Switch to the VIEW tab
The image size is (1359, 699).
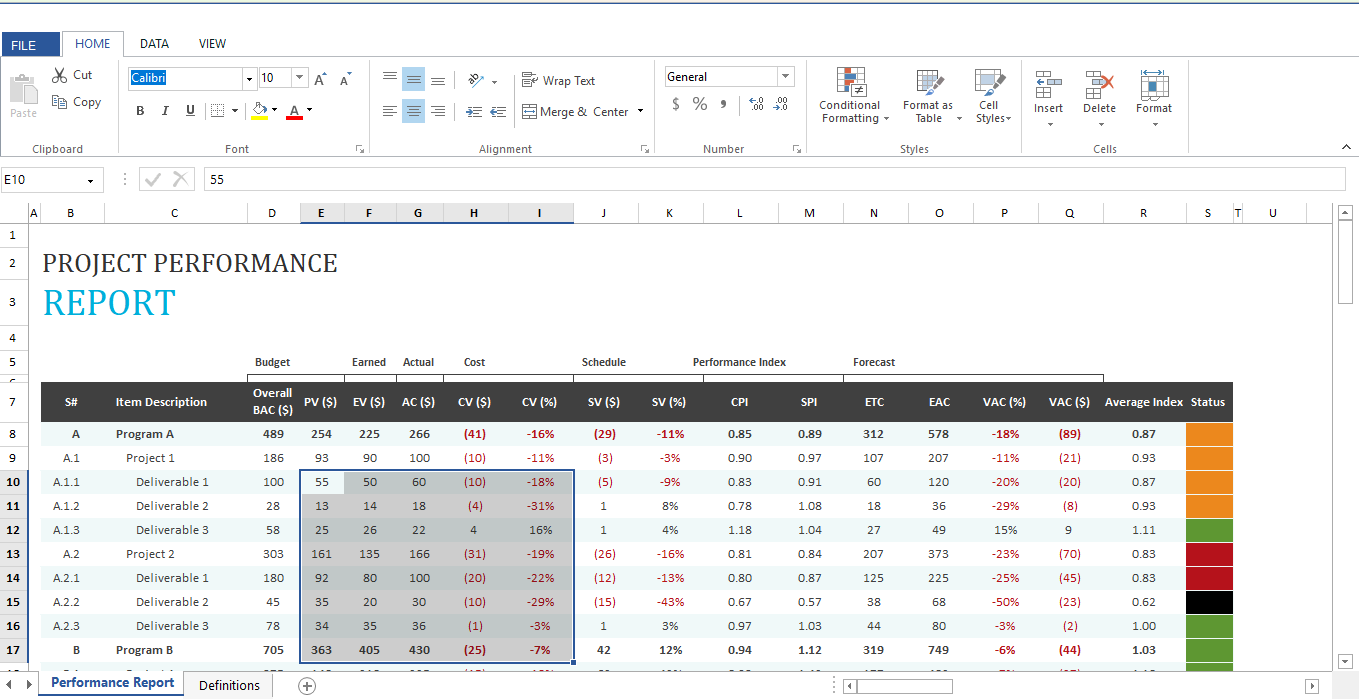pos(212,44)
